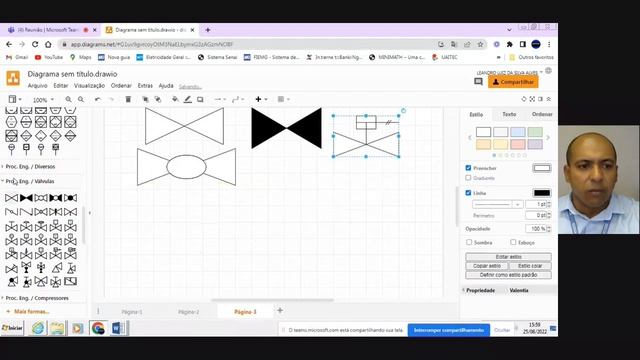Open Google Chrome in the taskbar

[98, 328]
